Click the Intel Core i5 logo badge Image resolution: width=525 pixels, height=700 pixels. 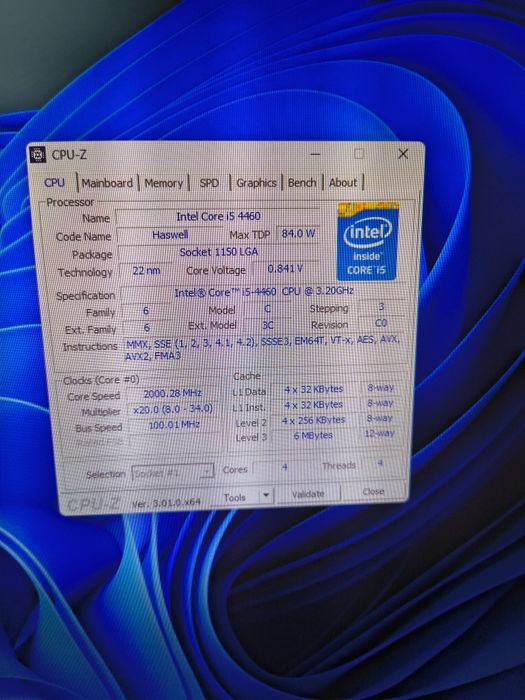[366, 241]
